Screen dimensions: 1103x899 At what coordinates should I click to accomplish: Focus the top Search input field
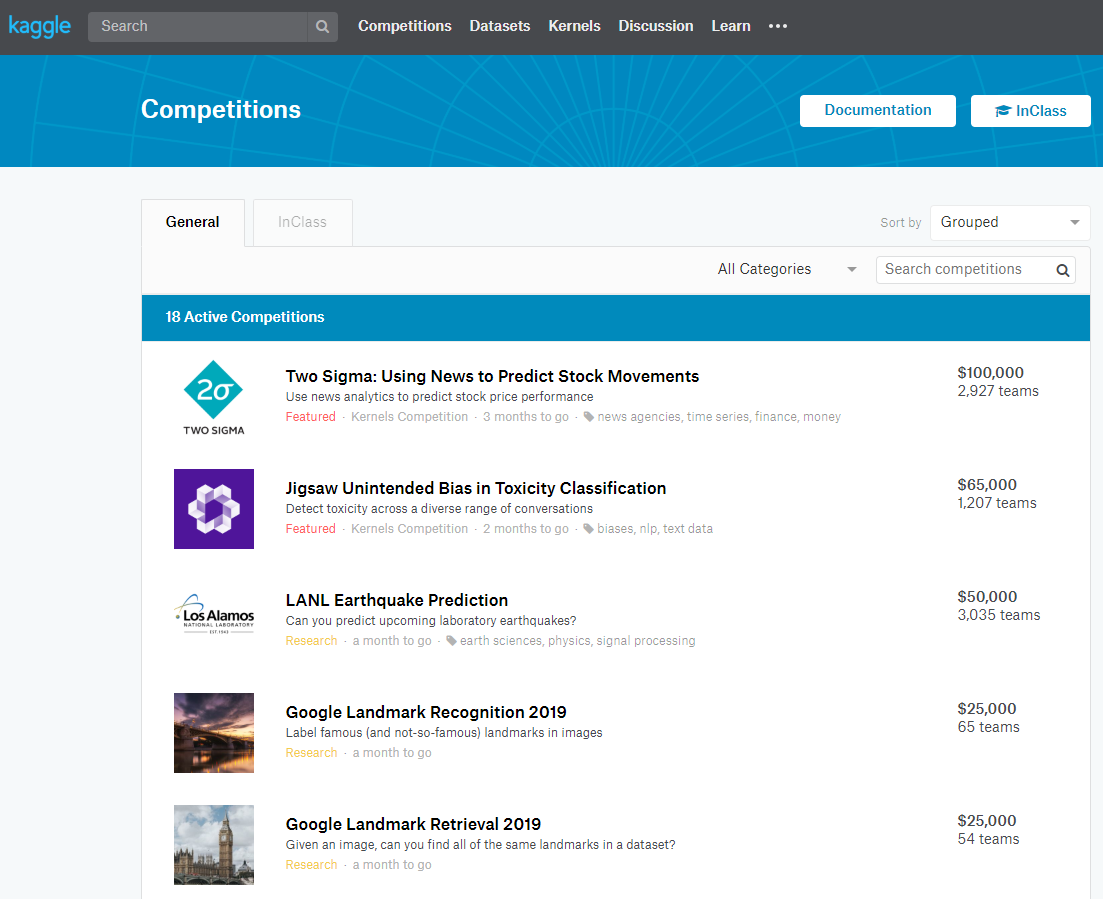tap(198, 27)
